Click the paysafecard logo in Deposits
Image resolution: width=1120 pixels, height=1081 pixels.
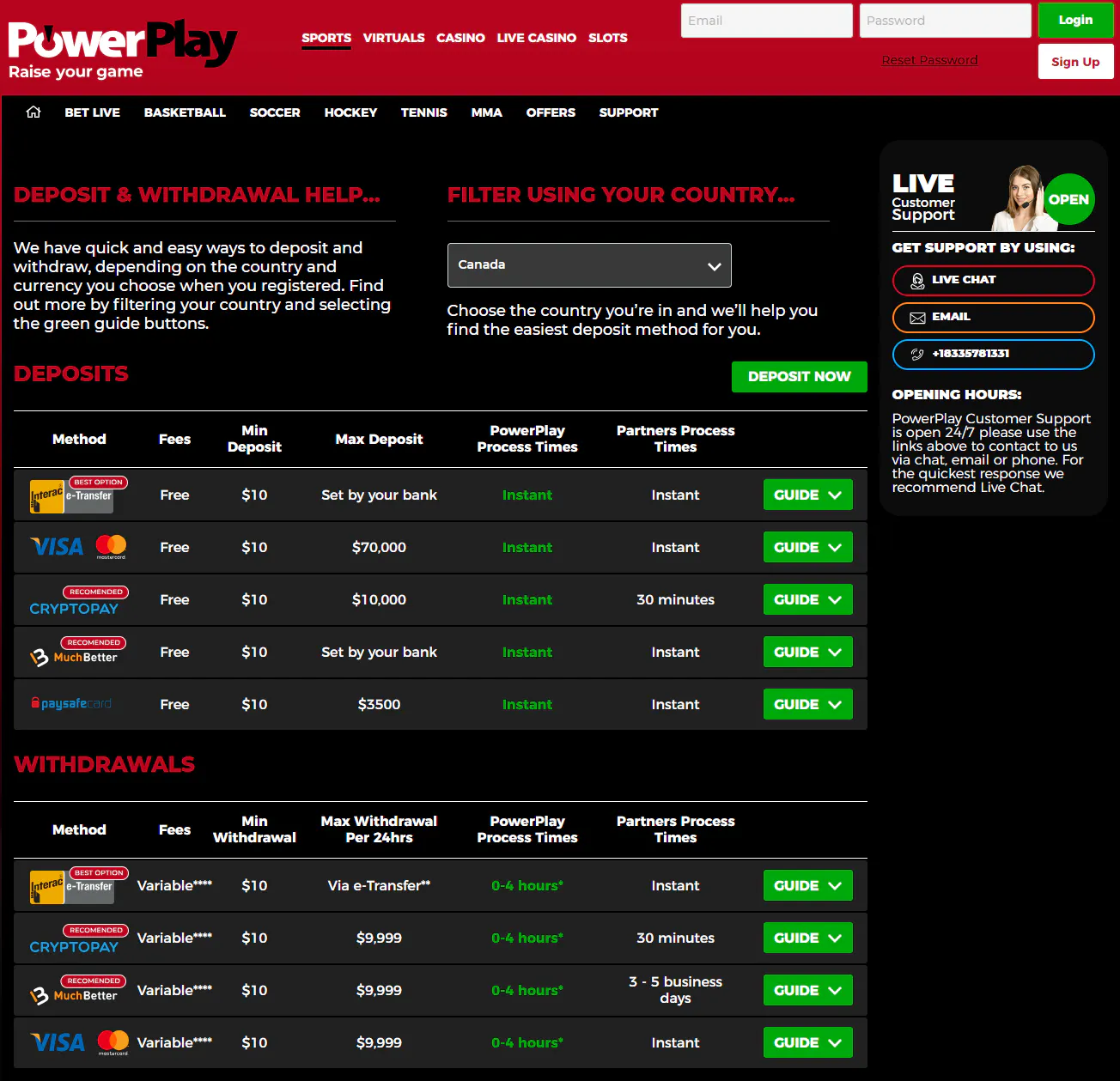(x=71, y=703)
